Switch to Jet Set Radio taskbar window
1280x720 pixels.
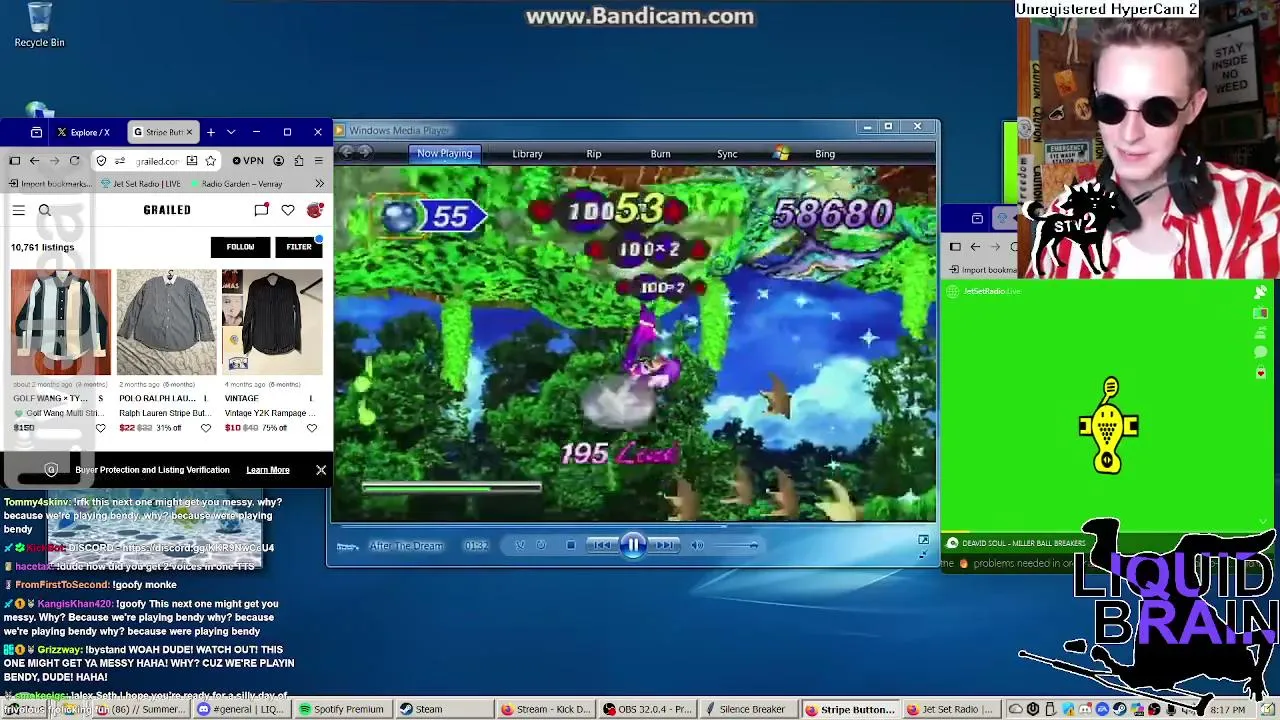[950, 709]
